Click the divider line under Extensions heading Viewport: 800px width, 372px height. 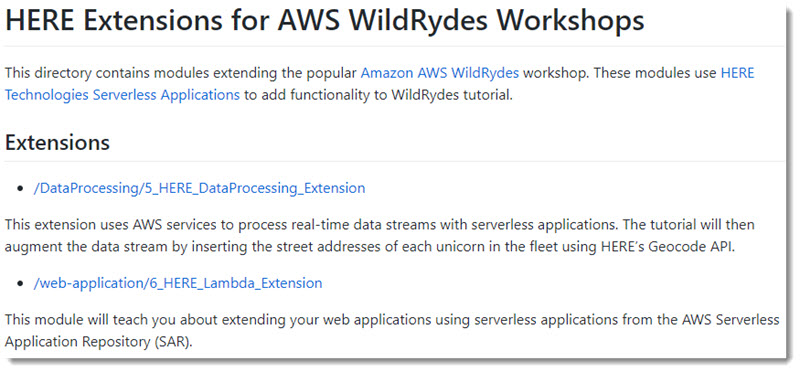pos(394,161)
